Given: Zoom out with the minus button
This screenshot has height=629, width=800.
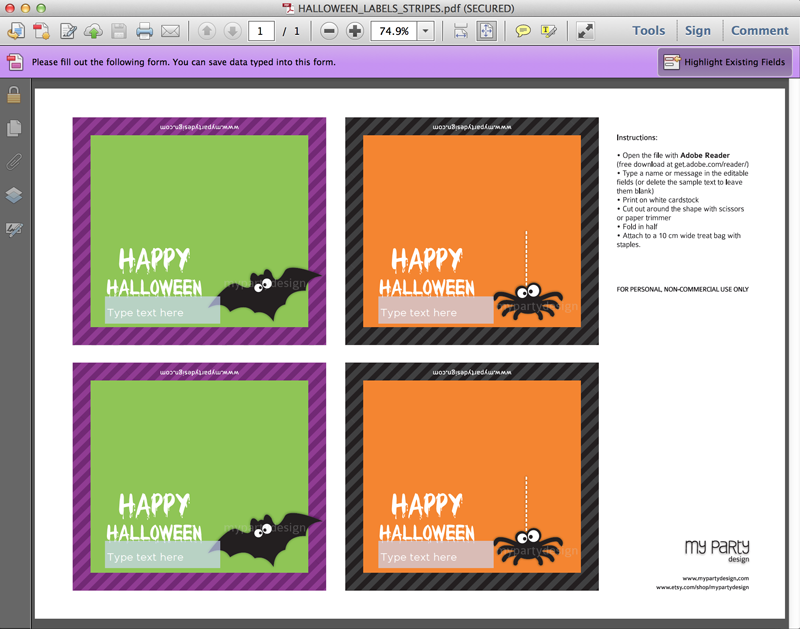Looking at the screenshot, I should click(329, 31).
